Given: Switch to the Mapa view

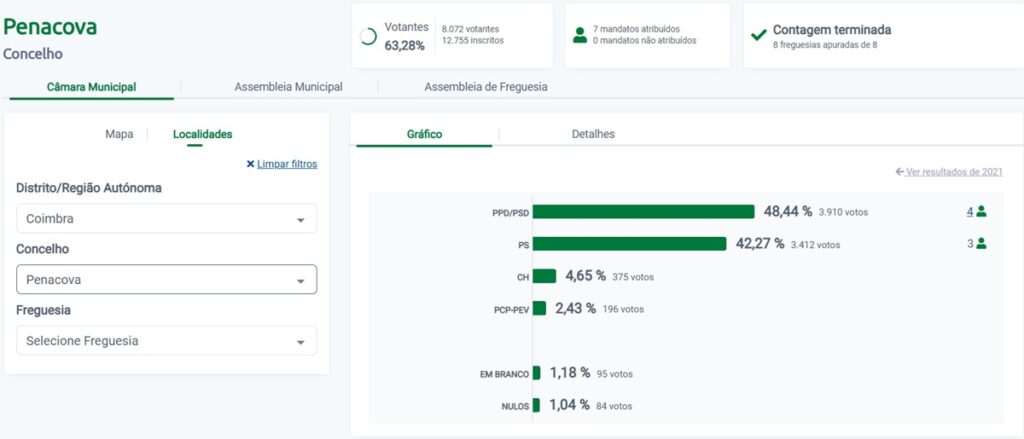Looking at the screenshot, I should 119,134.
